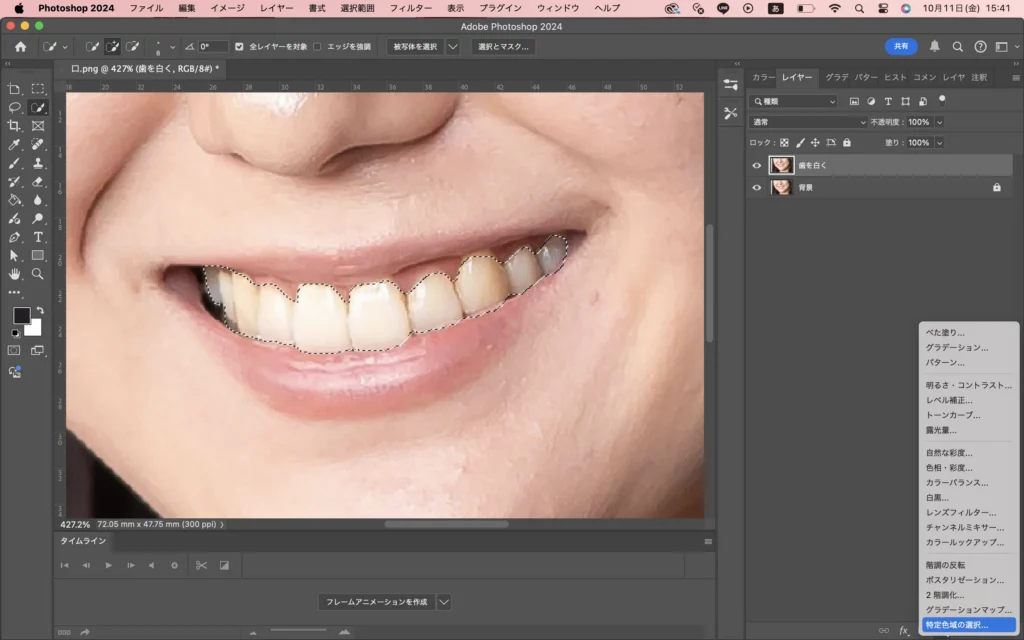
Task: Choose the Hand tool
Action: point(15,273)
